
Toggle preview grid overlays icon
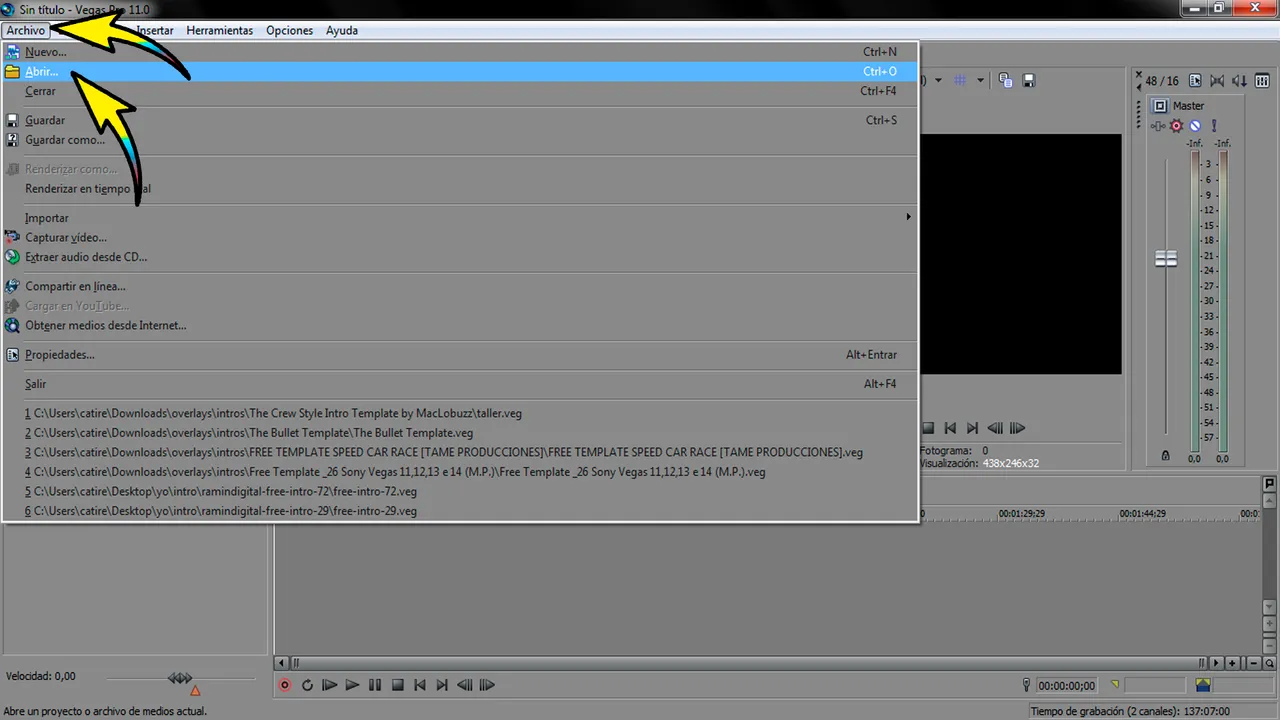960,81
